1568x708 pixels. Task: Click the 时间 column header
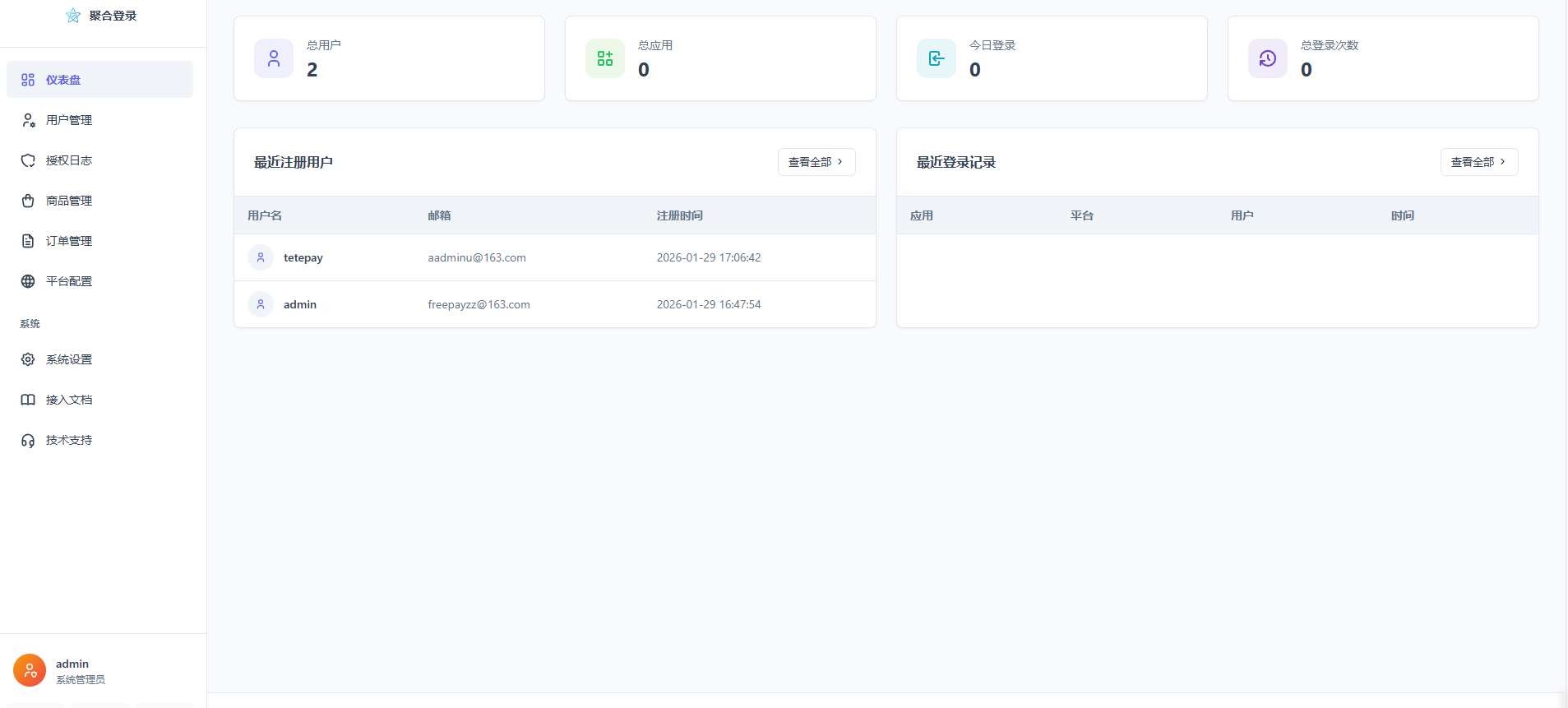[x=1403, y=215]
